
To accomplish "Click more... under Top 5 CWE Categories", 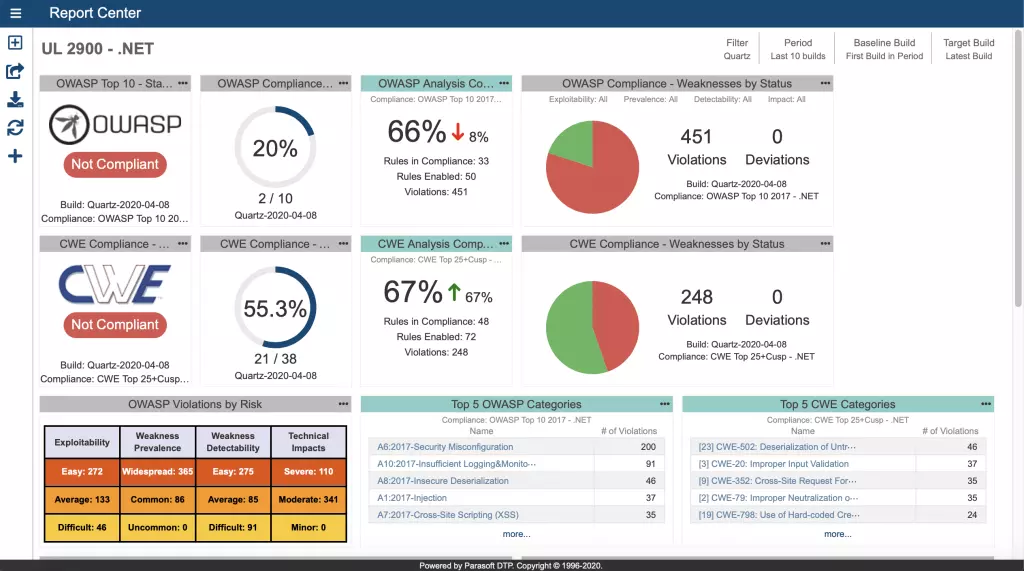I will click(837, 534).
